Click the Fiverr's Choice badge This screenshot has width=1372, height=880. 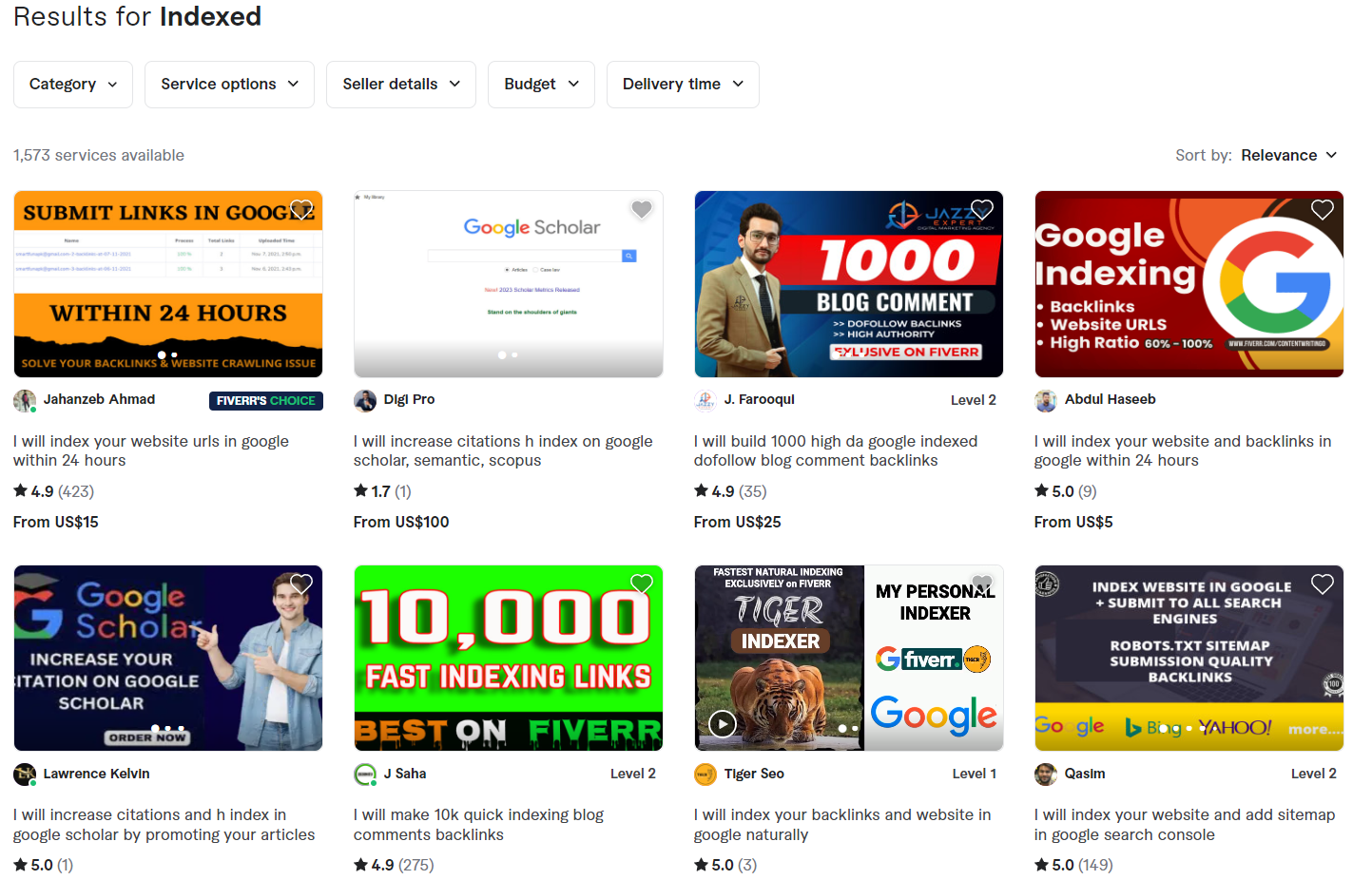pos(266,401)
